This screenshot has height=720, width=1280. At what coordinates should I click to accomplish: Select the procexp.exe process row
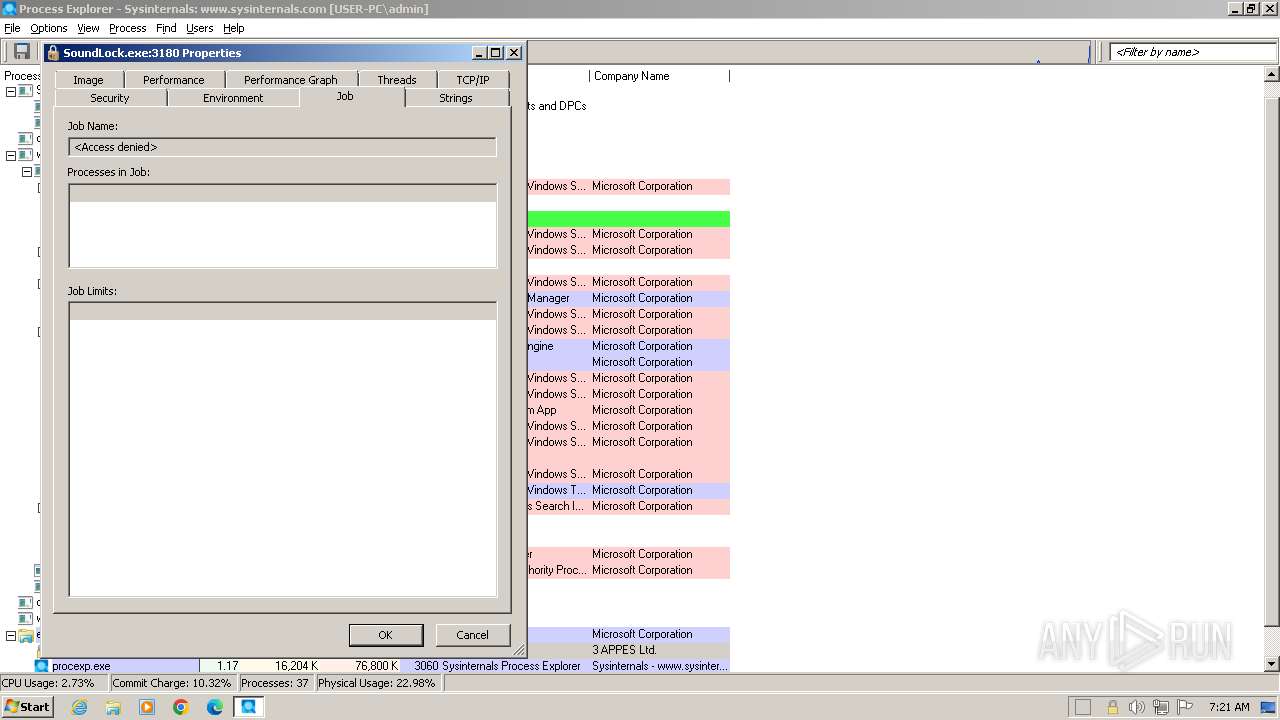[382, 666]
